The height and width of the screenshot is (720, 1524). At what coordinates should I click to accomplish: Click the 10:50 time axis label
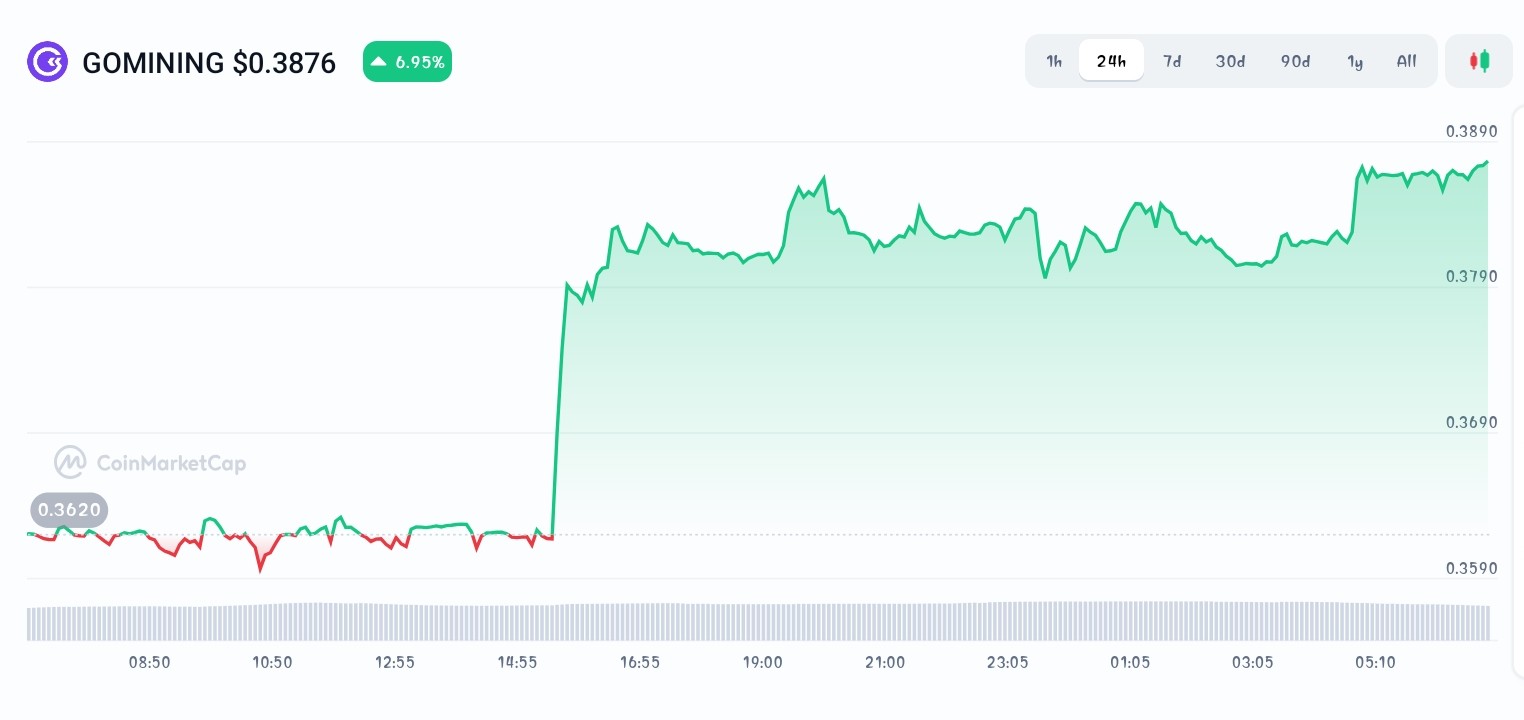click(x=272, y=662)
